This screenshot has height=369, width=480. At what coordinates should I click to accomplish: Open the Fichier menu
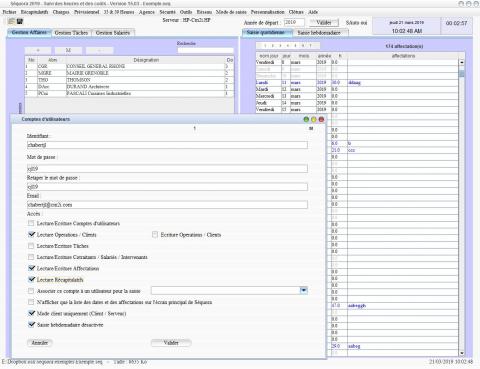click(x=9, y=12)
